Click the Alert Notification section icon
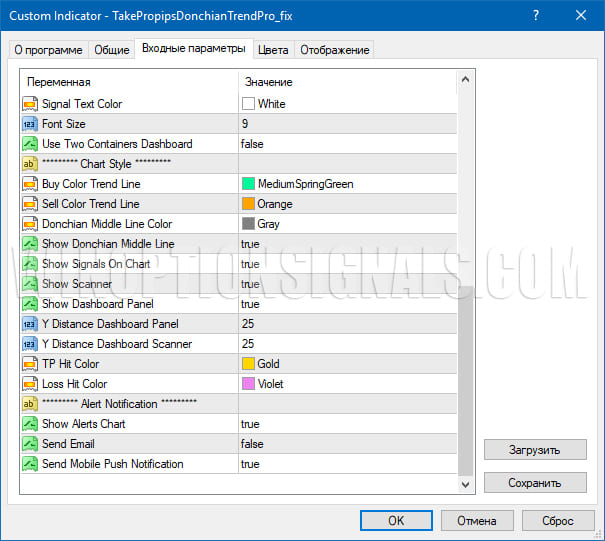Viewport: 605px width, 541px height. [x=30, y=404]
